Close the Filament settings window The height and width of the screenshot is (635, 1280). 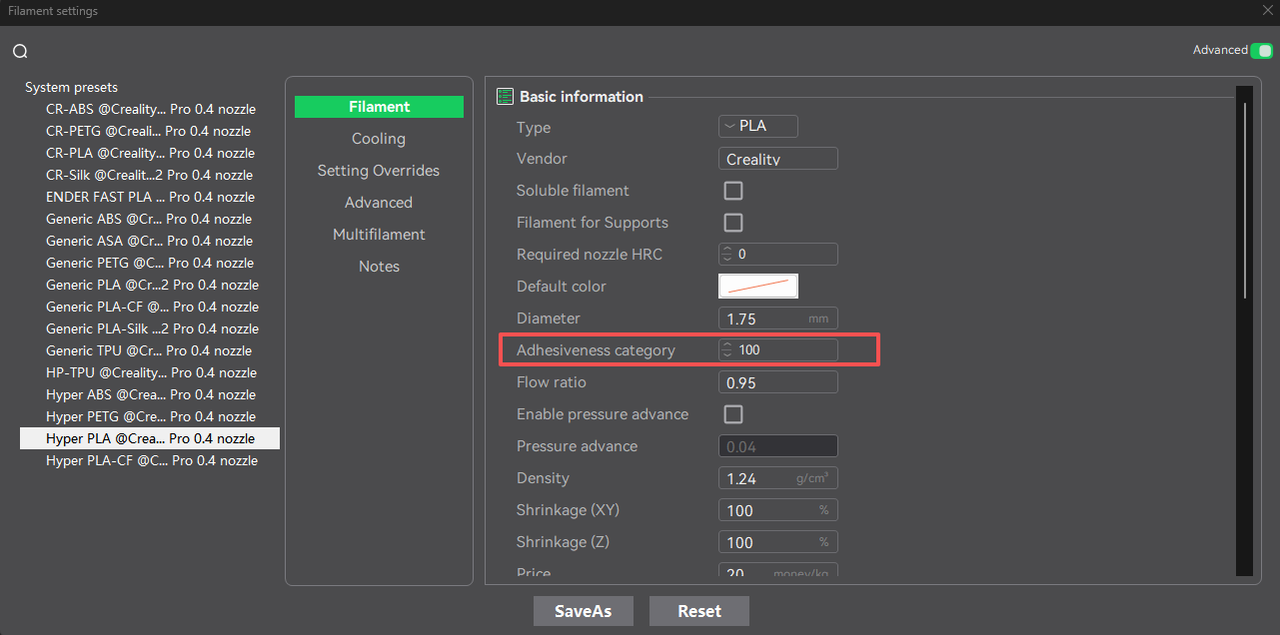coord(1267,10)
